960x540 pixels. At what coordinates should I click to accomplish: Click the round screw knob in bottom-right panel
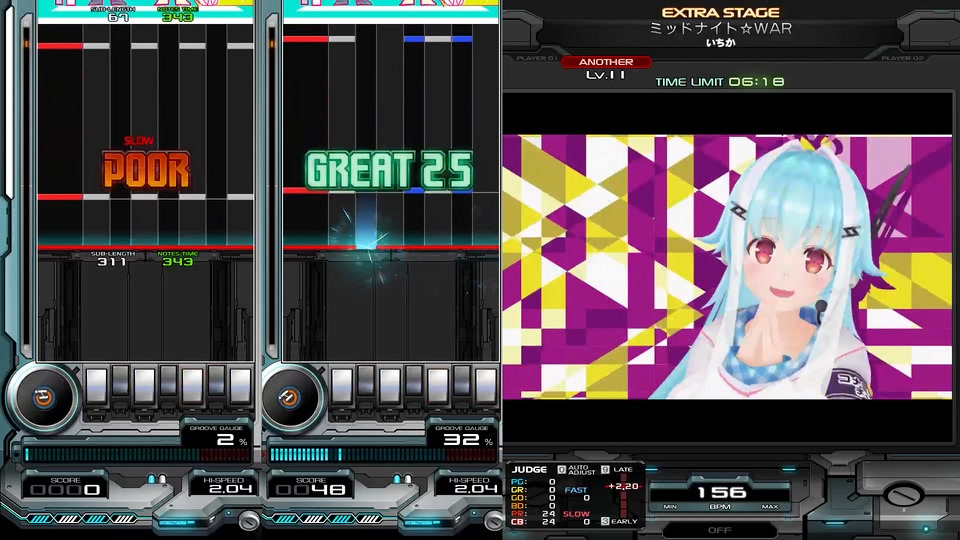tap(903, 494)
